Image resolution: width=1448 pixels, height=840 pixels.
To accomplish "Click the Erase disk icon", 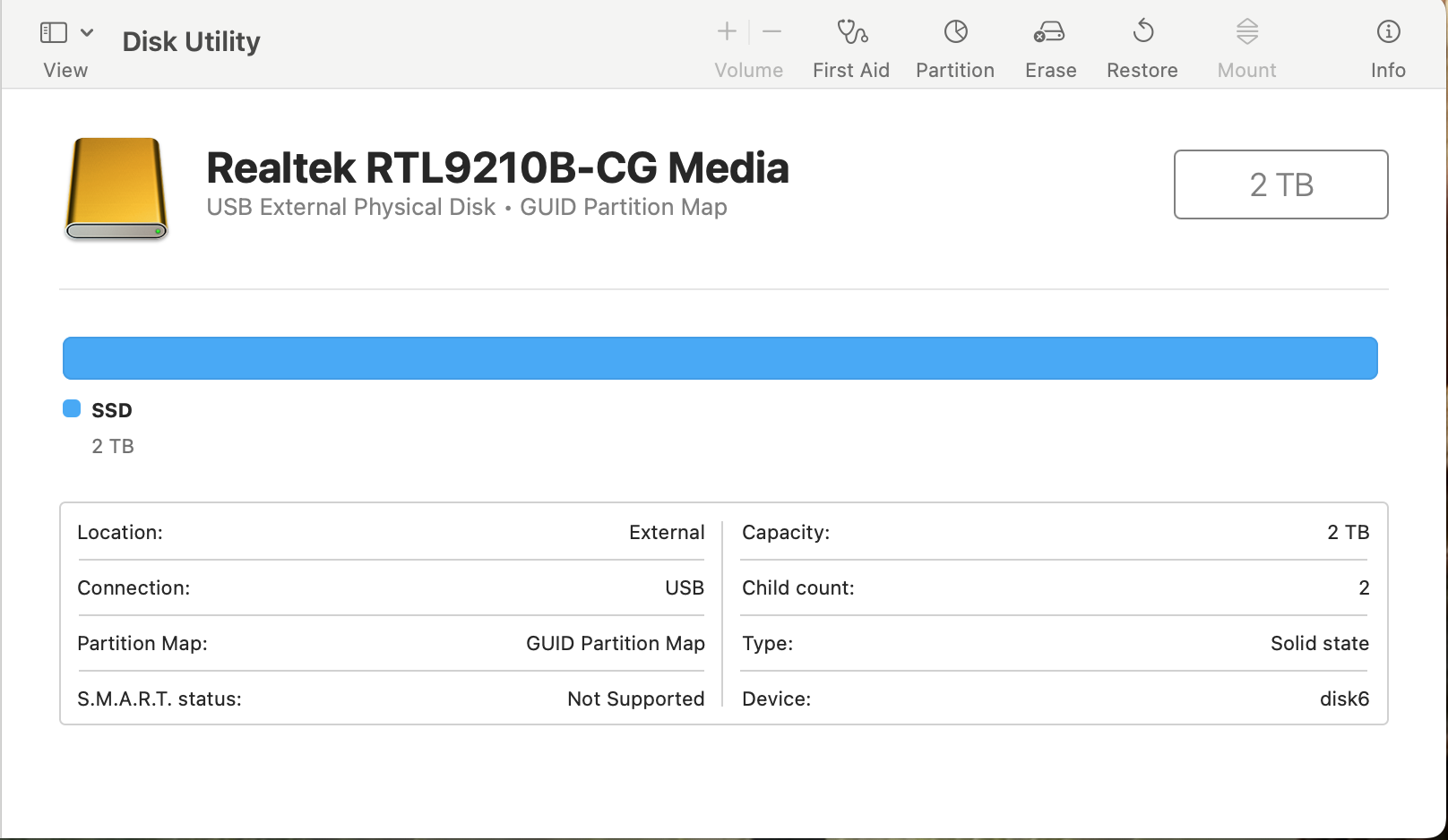I will pyautogui.click(x=1049, y=32).
